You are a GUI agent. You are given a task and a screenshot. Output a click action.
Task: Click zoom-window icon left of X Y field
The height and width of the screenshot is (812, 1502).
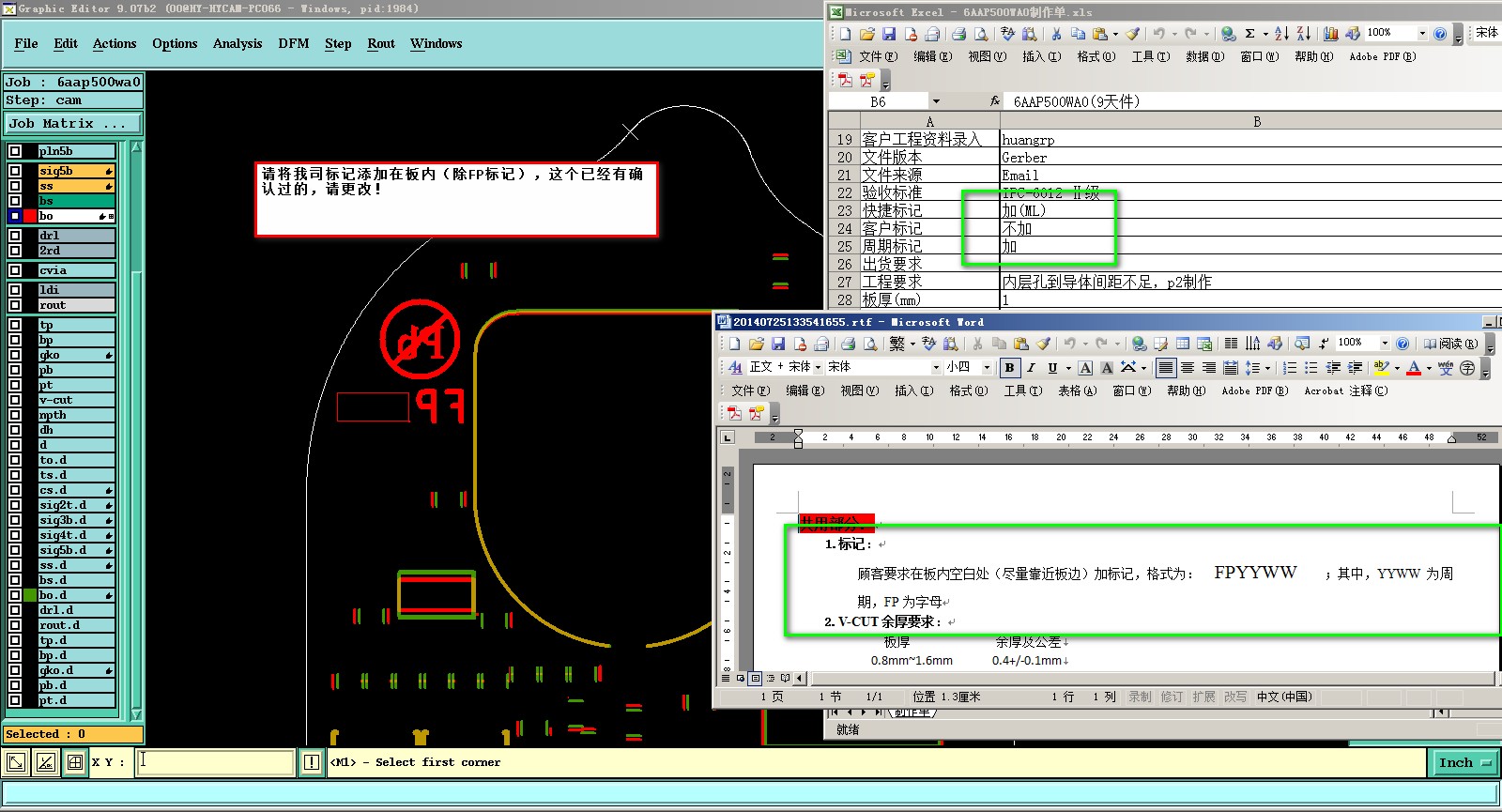pos(16,762)
